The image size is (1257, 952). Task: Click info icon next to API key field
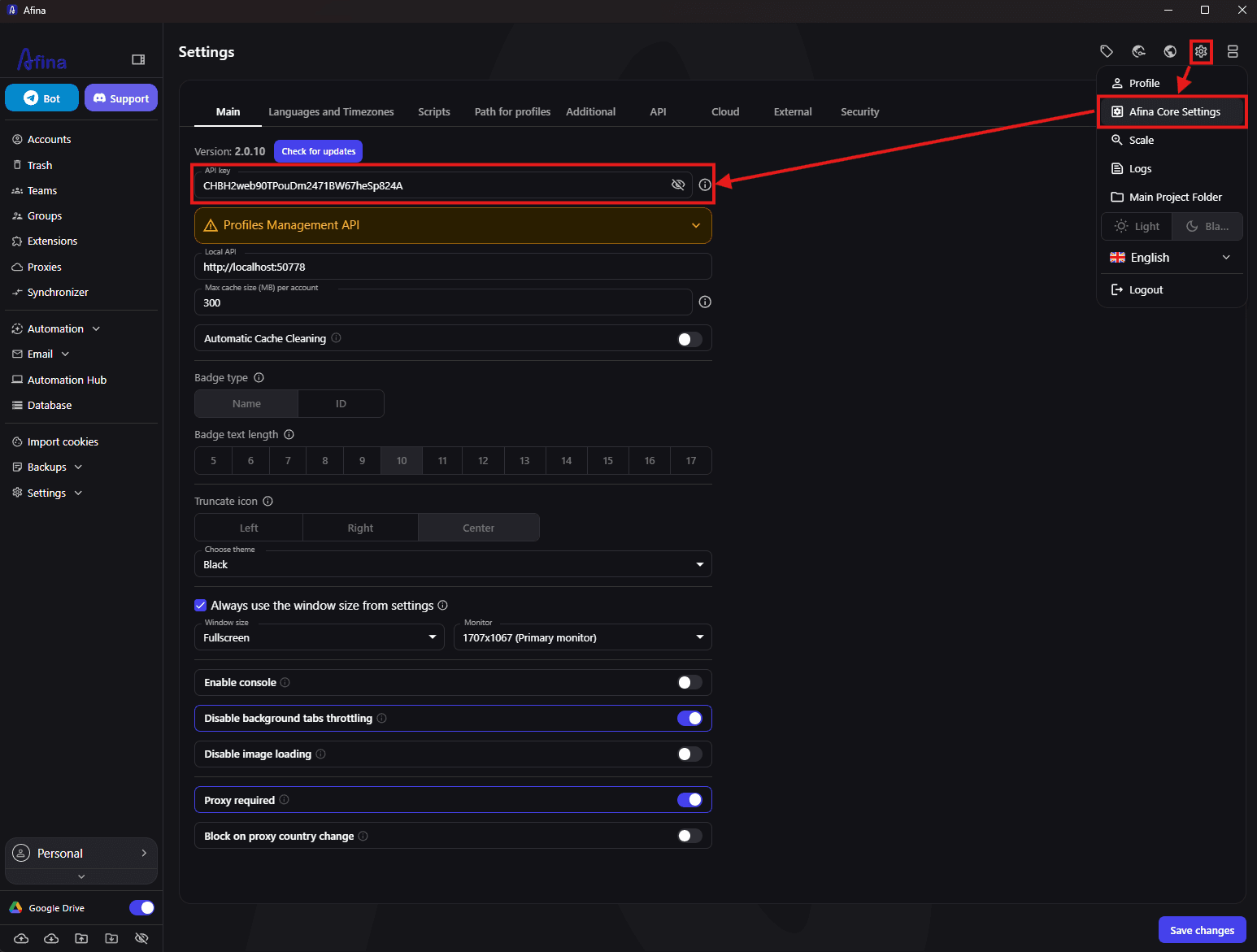click(x=705, y=185)
